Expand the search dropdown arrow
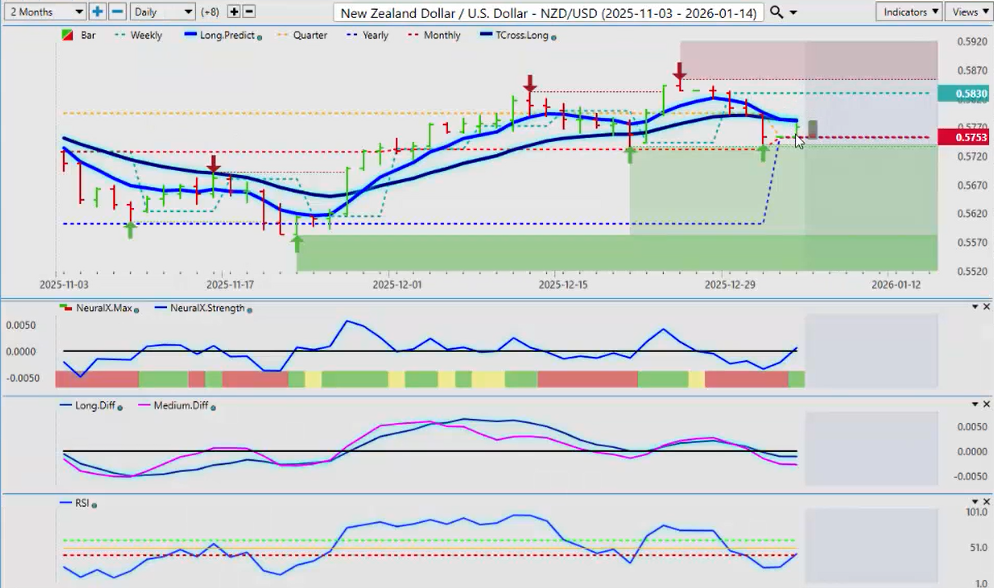The height and width of the screenshot is (588, 994). click(794, 12)
